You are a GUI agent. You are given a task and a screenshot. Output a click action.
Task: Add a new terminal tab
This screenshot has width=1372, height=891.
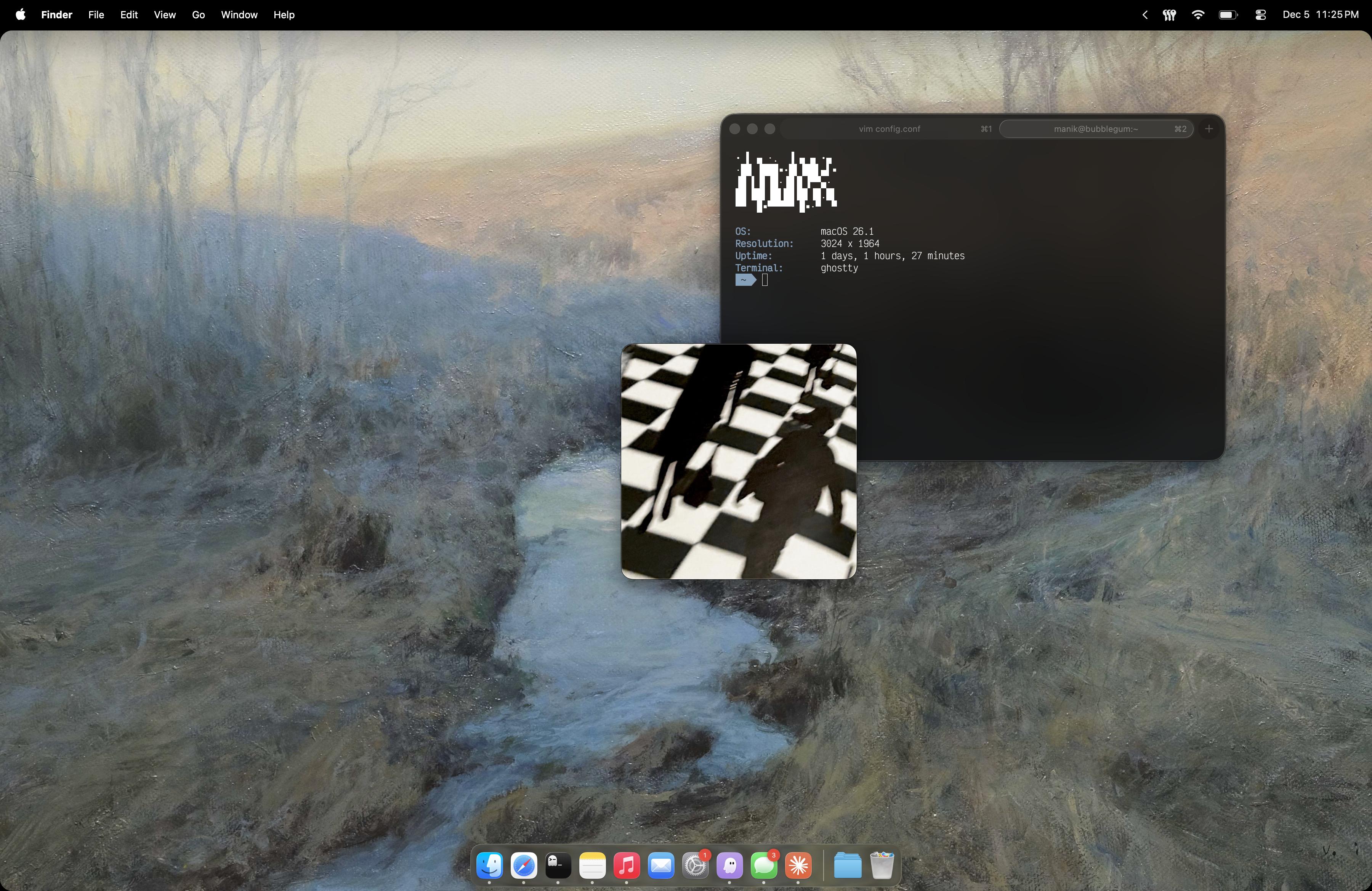pos(1209,129)
